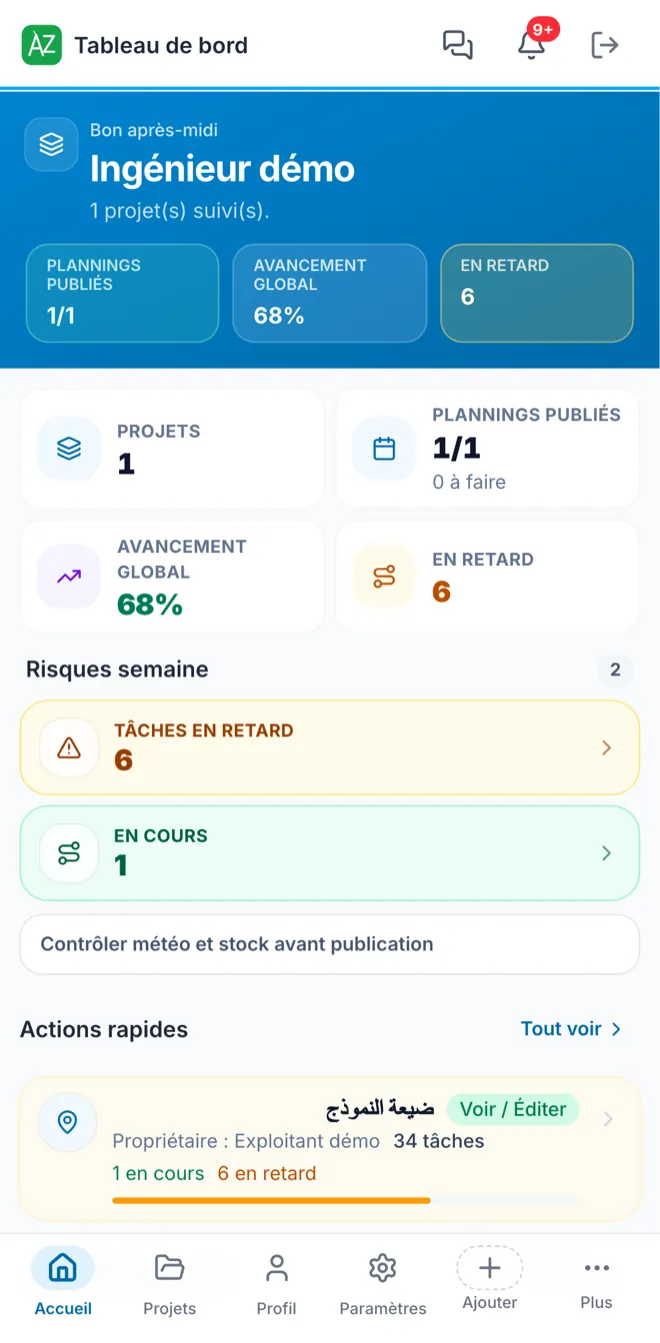This screenshot has height=1343, width=660.
Task: Click the Ingénieur démo heading
Action: [222, 169]
